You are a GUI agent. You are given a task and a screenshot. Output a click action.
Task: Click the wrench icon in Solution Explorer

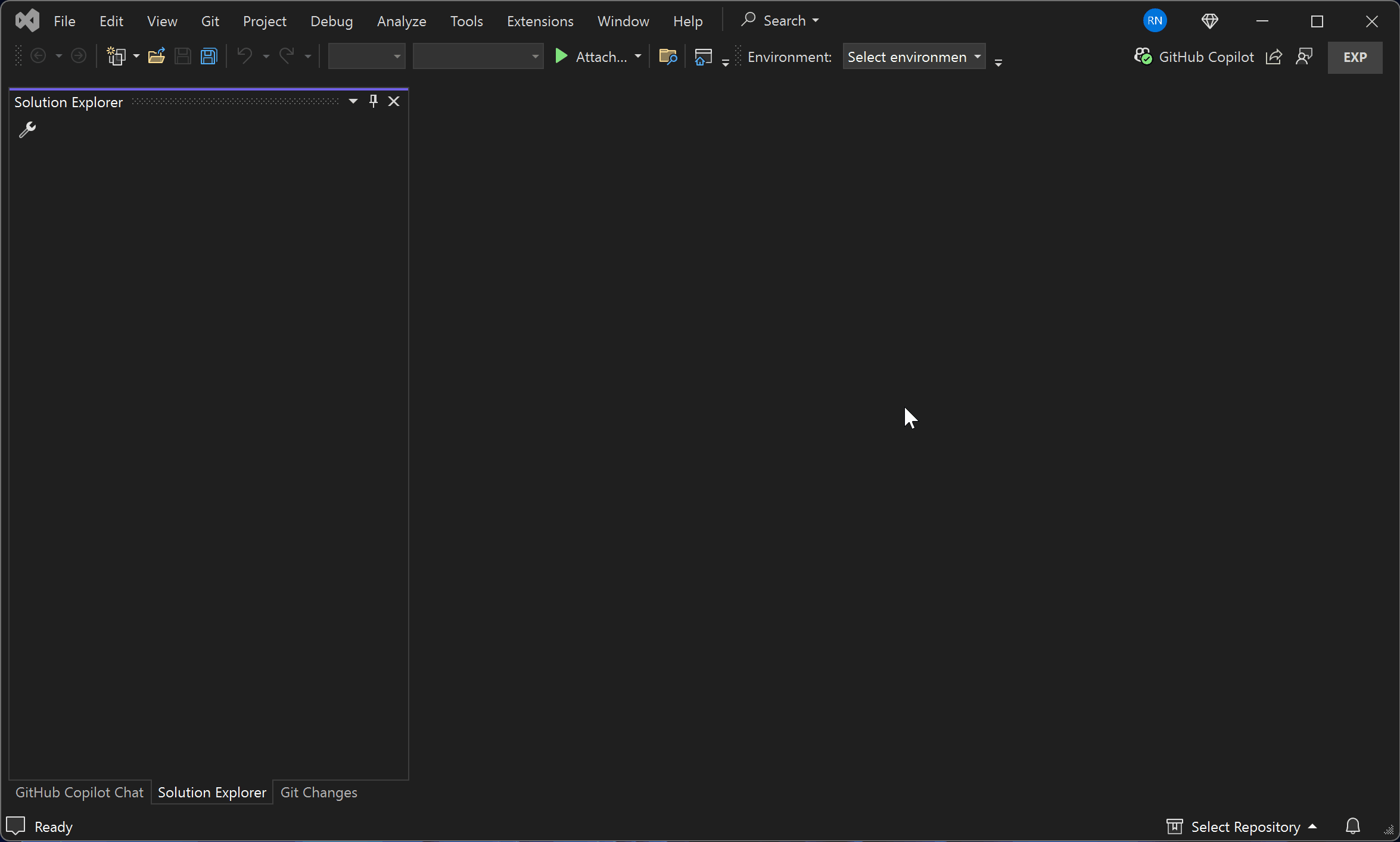(x=27, y=130)
